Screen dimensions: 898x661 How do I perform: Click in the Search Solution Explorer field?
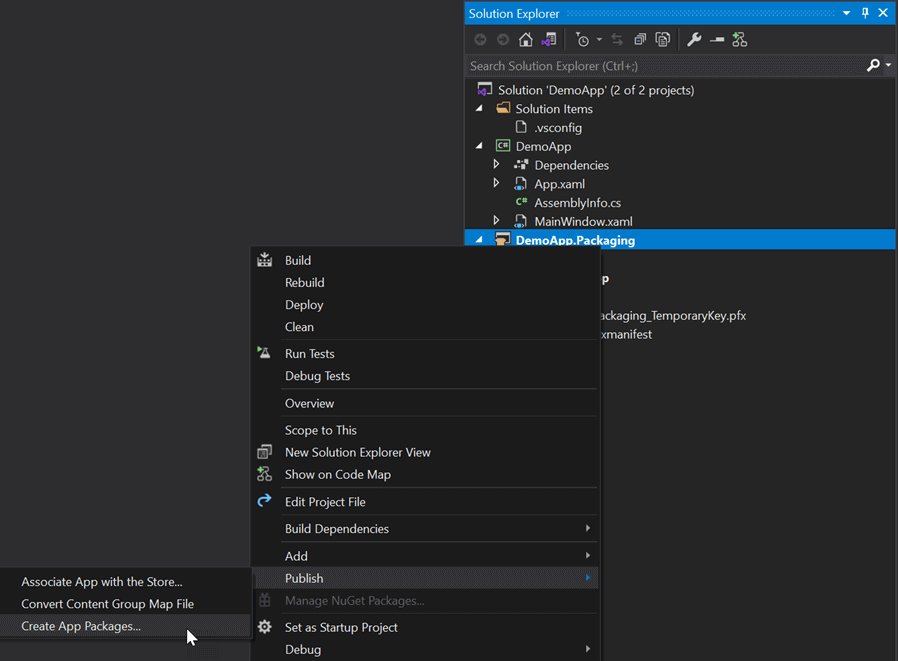(x=660, y=66)
